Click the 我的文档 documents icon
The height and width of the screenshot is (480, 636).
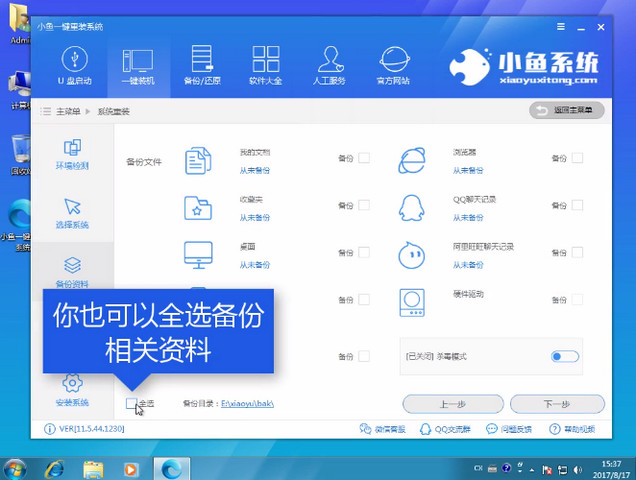pos(198,158)
